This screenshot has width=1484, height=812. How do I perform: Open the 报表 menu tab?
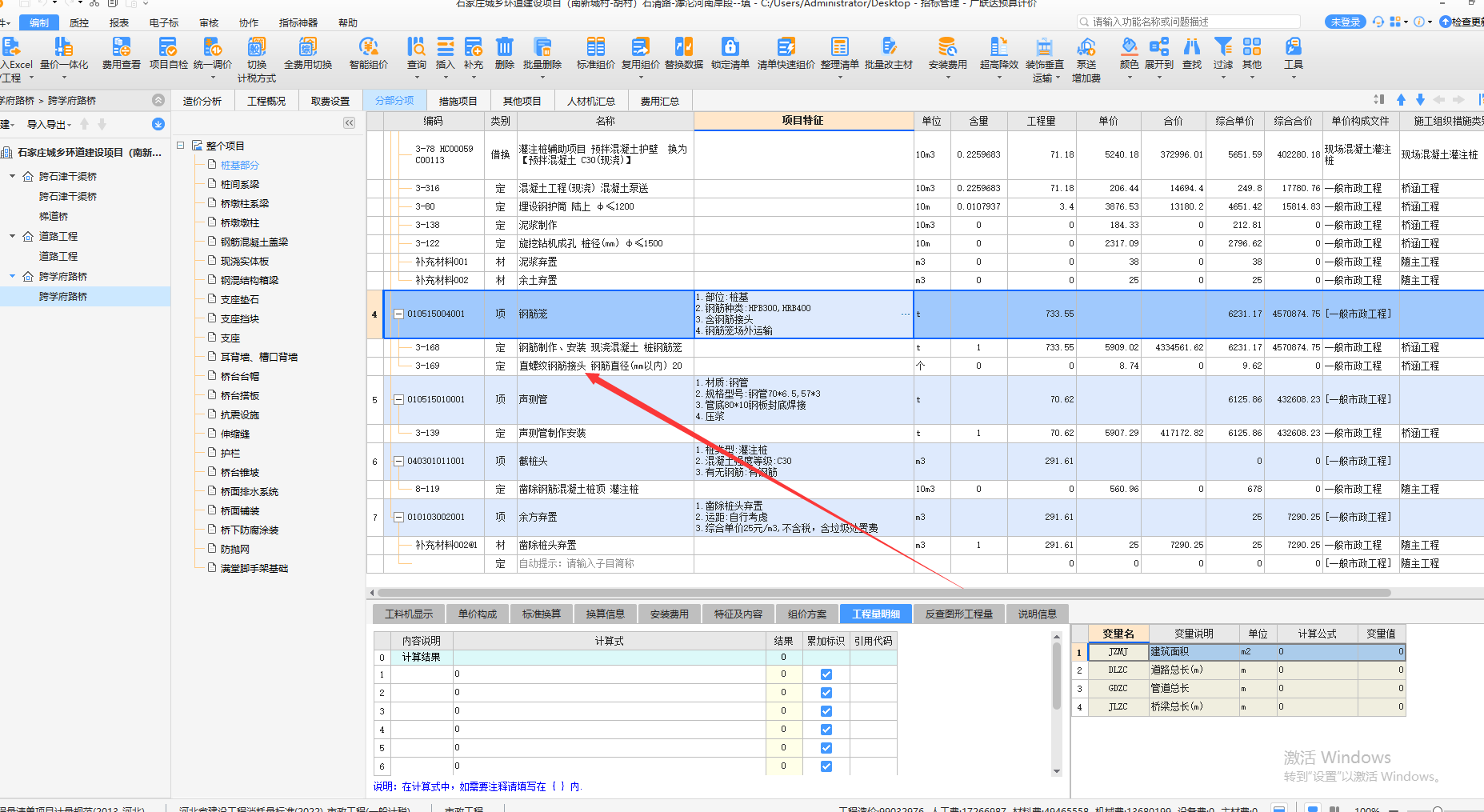click(x=119, y=23)
